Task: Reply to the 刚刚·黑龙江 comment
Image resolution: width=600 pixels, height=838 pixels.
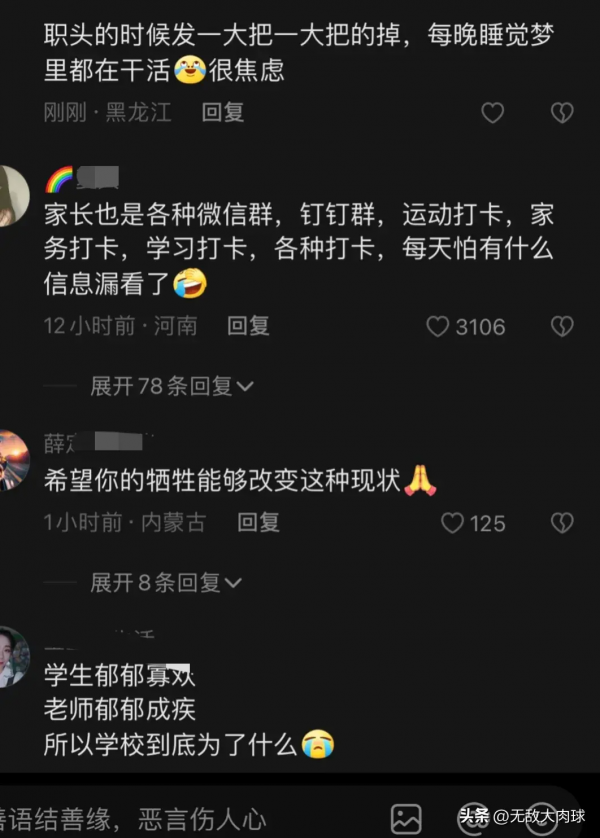Action: (223, 113)
